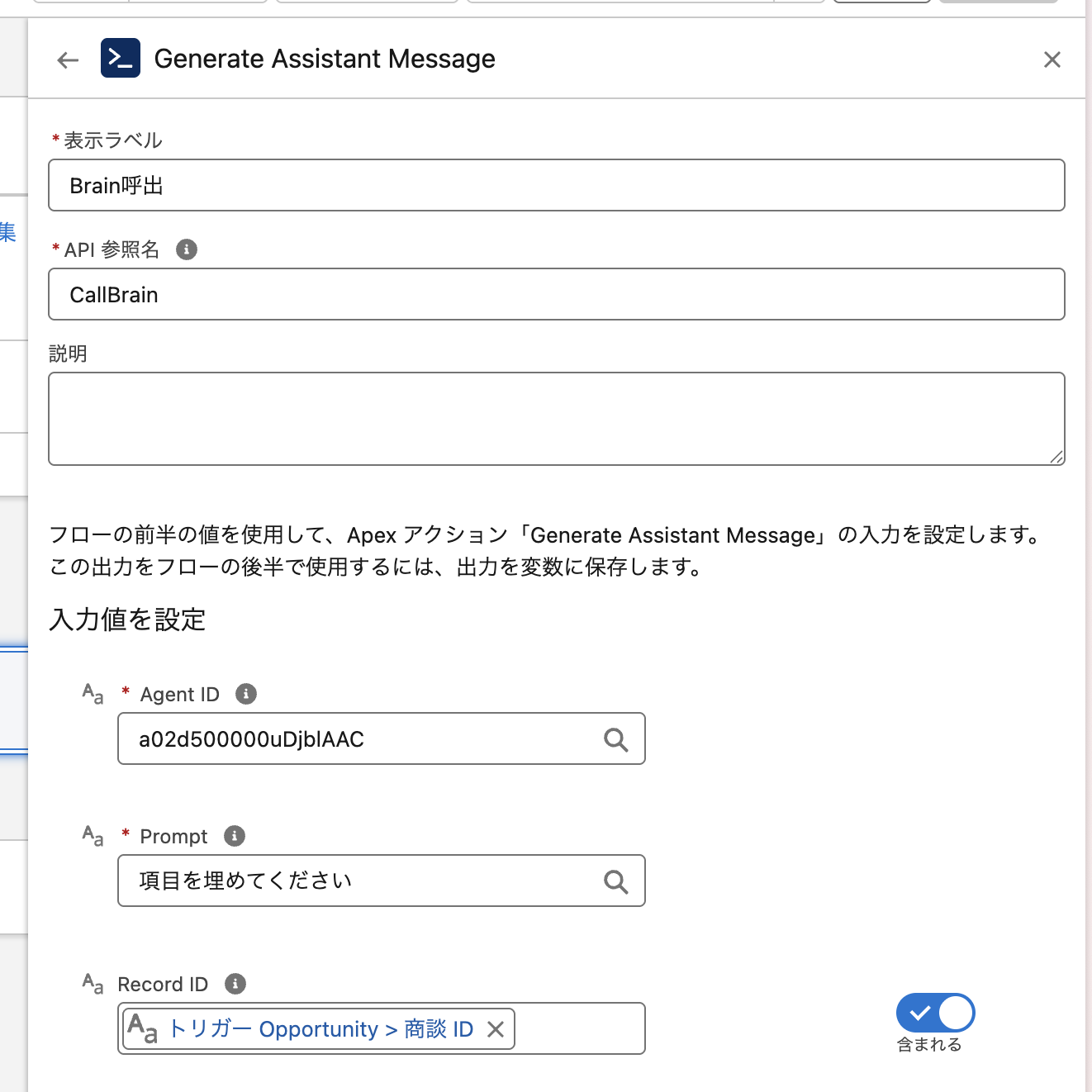Click the search icon in Prompt field
Image resolution: width=1092 pixels, height=1092 pixels.
coord(615,881)
